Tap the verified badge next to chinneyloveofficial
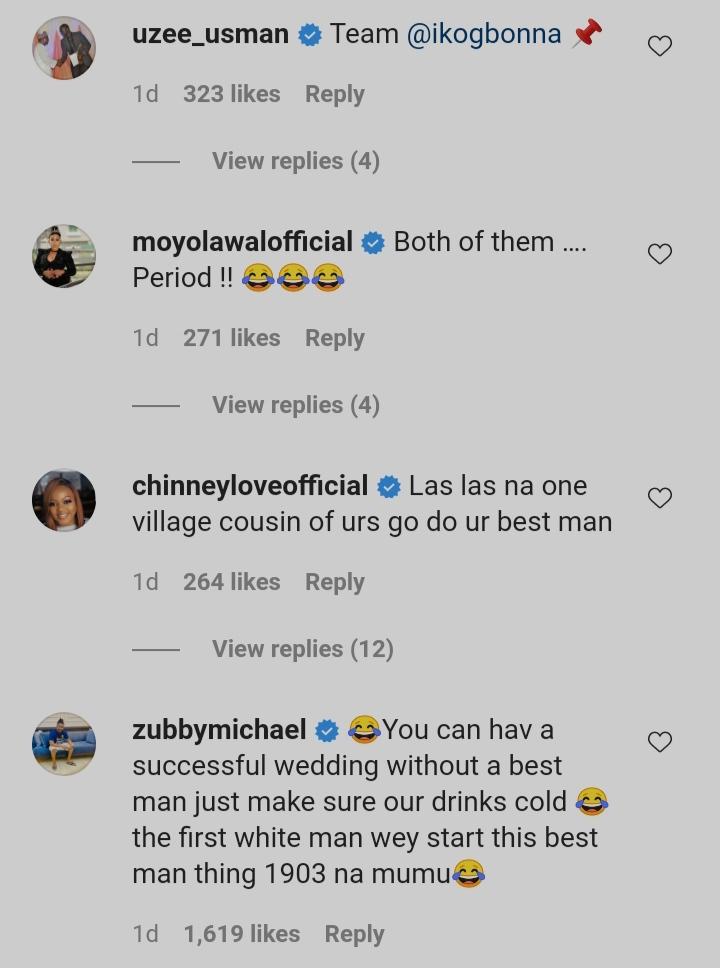Image resolution: width=720 pixels, height=968 pixels. click(x=389, y=487)
